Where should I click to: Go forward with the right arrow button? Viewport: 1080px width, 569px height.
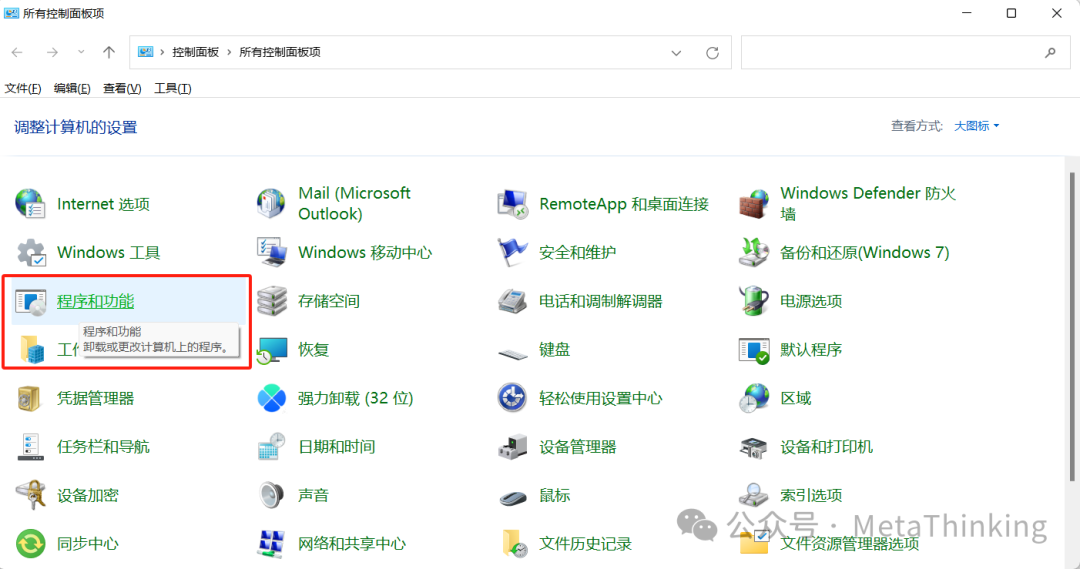click(x=52, y=52)
